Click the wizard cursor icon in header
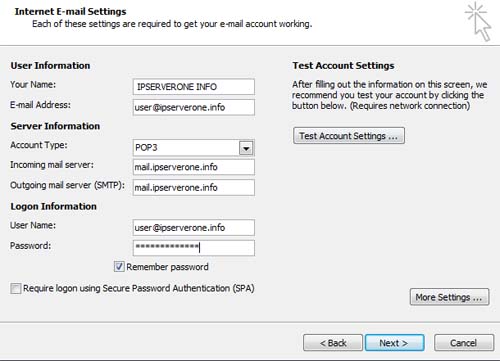This screenshot has height=361, width=500. click(x=478, y=22)
